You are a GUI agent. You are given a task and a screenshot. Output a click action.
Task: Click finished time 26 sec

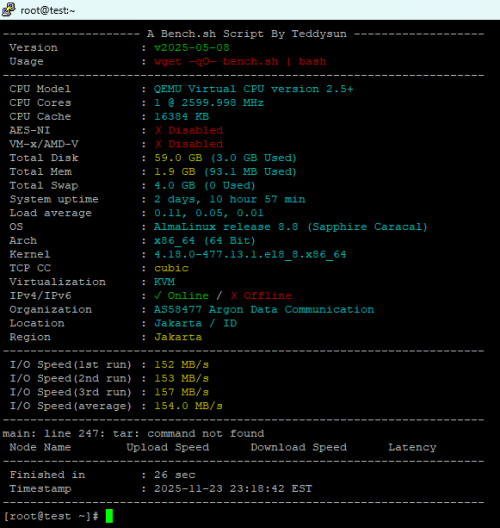(175, 475)
